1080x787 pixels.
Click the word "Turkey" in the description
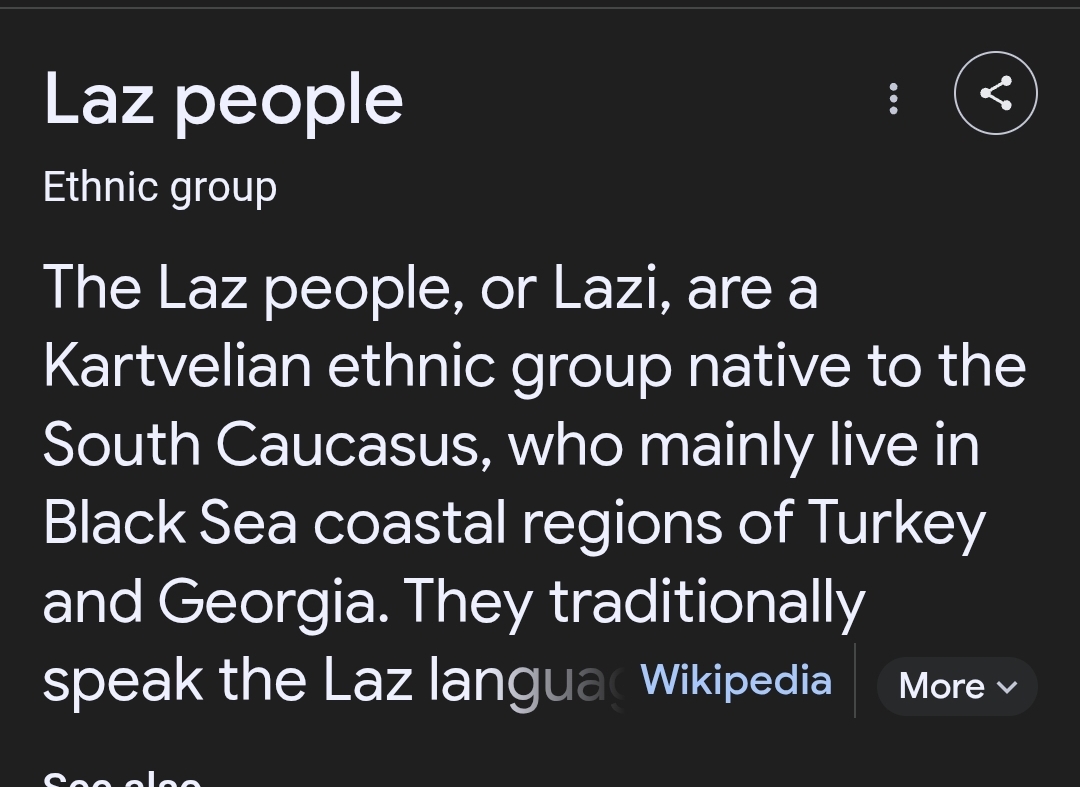tap(896, 524)
